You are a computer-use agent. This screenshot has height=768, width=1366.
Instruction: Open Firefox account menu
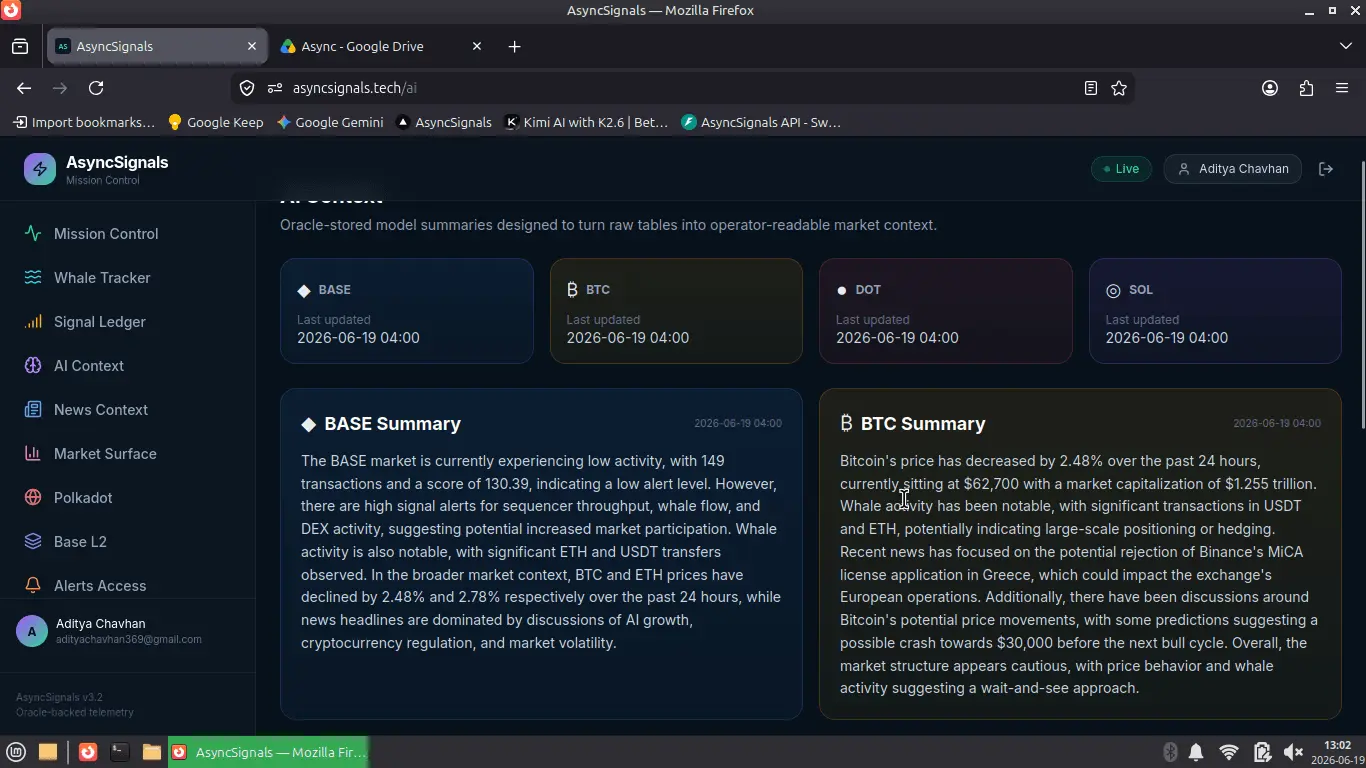[1270, 88]
